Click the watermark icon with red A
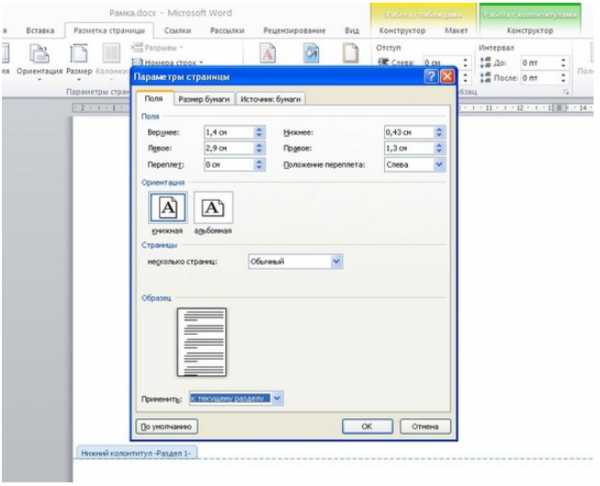 click(x=268, y=54)
